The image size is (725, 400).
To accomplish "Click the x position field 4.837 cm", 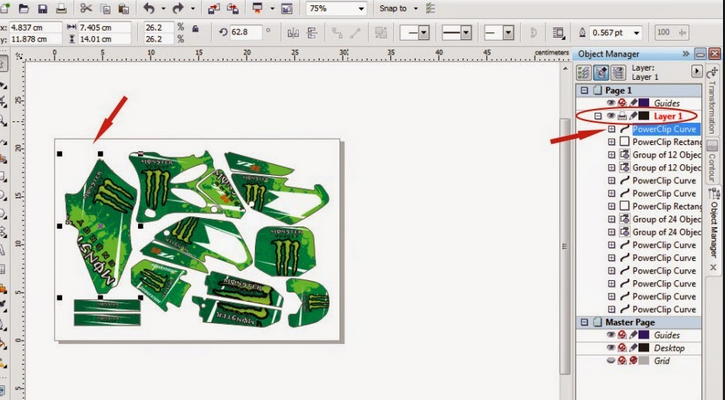I will click(35, 28).
